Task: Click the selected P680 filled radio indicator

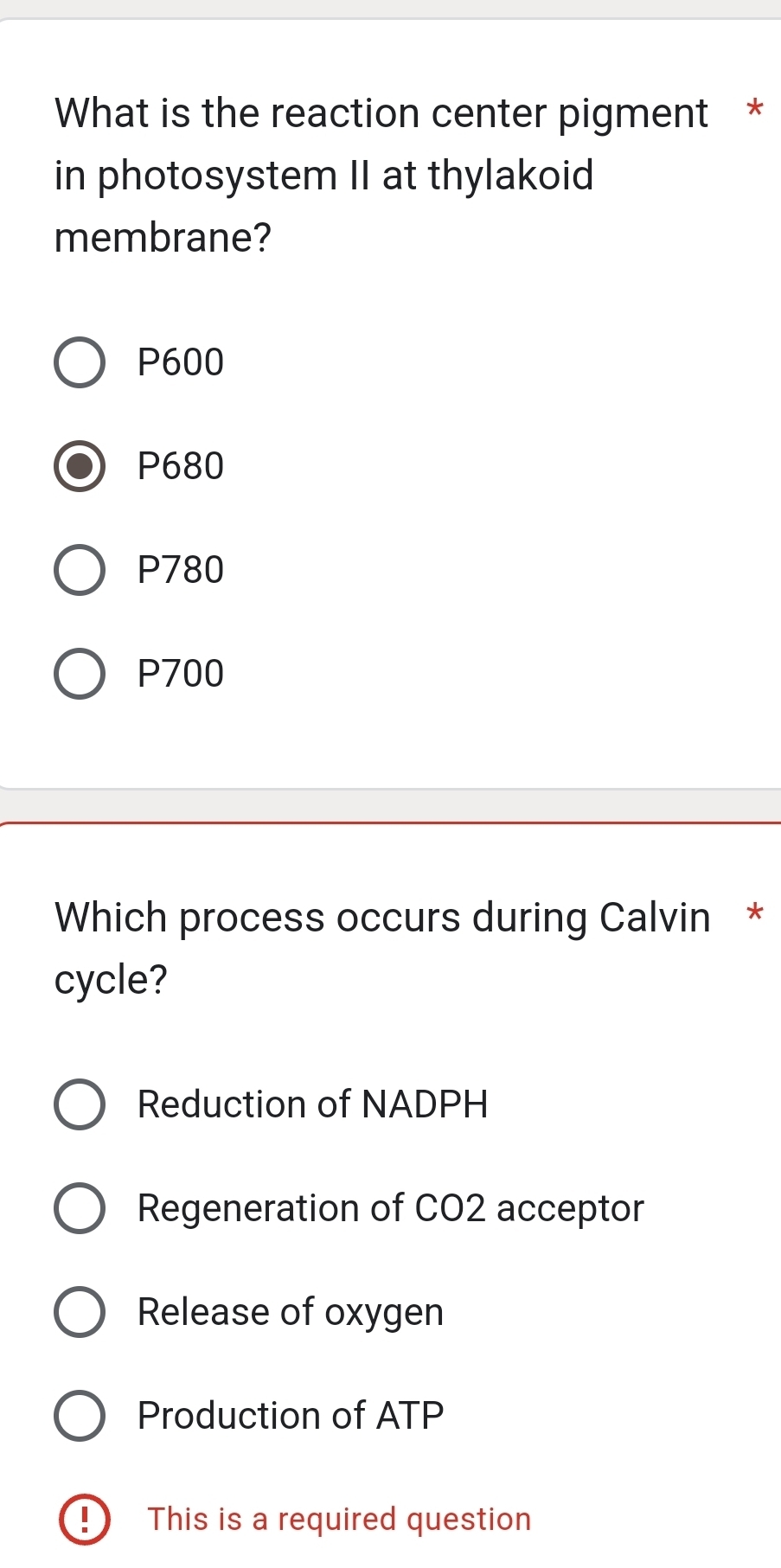Action: [80, 465]
